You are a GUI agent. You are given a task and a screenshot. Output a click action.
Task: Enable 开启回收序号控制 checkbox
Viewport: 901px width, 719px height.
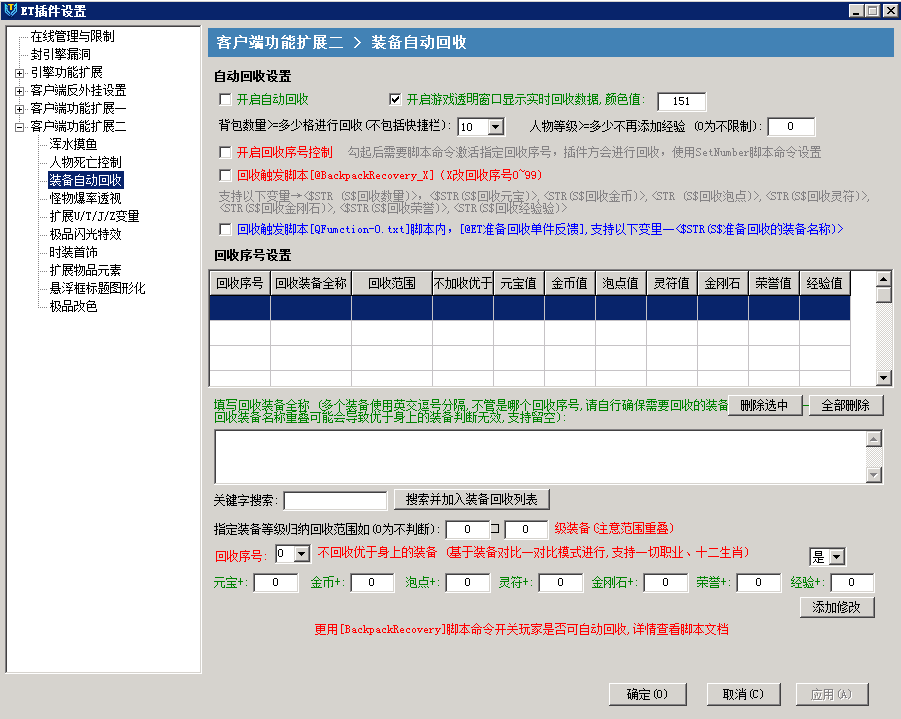225,152
